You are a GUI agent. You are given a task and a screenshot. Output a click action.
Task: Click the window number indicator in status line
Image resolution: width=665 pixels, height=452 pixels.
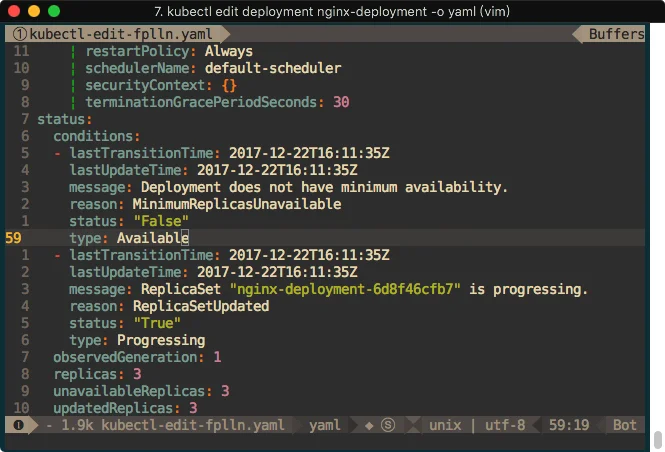17,425
